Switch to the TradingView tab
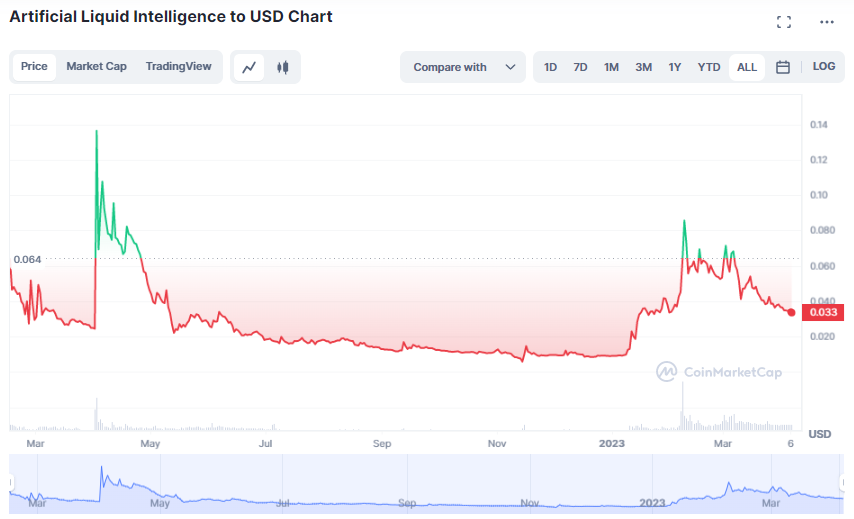Viewport: 854px width, 519px height. 178,67
